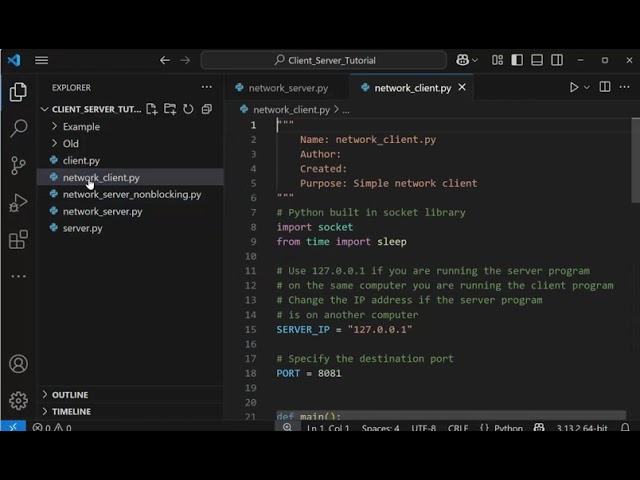
Task: Open the notifications bell
Action: (625, 427)
